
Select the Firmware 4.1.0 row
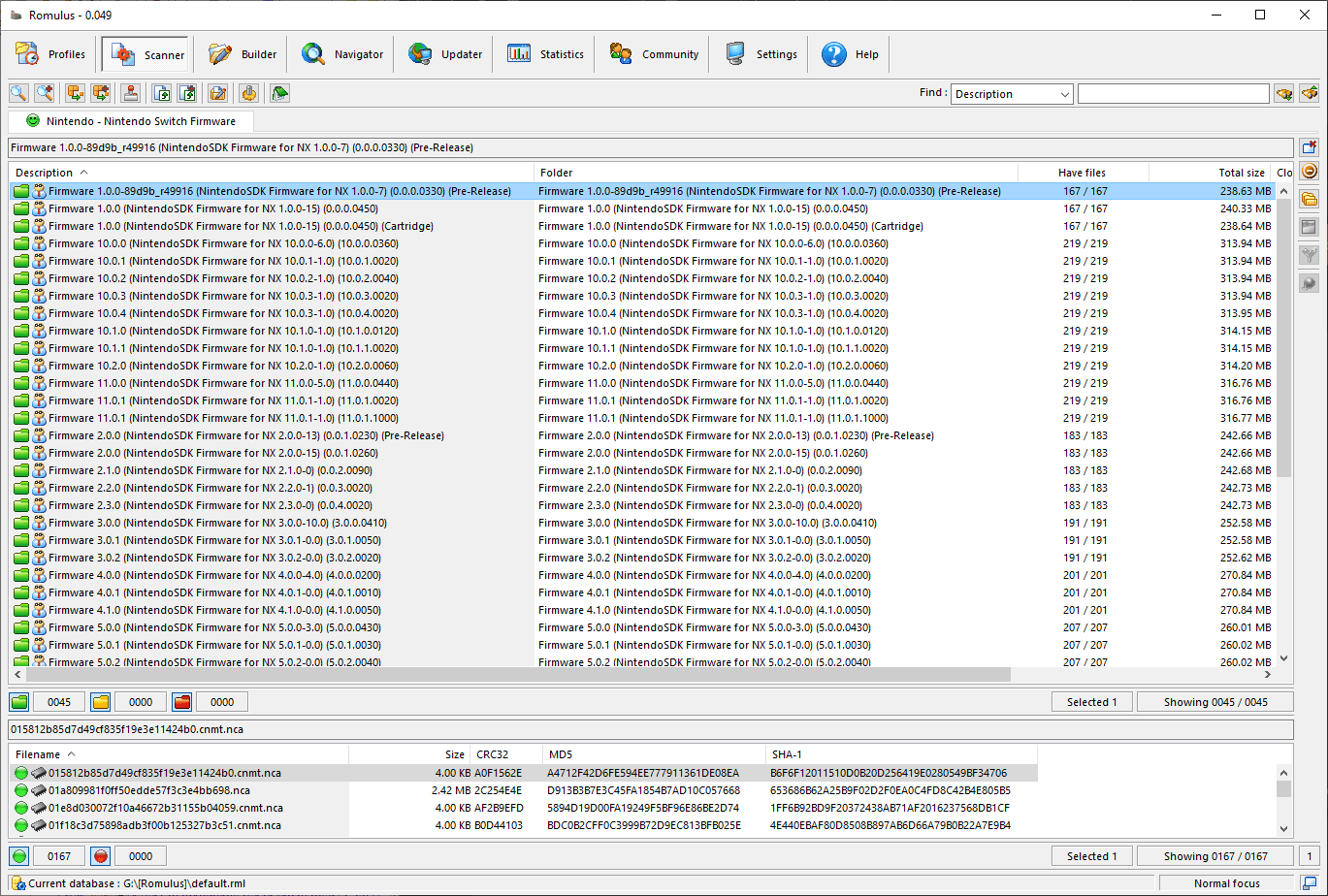pos(643,610)
